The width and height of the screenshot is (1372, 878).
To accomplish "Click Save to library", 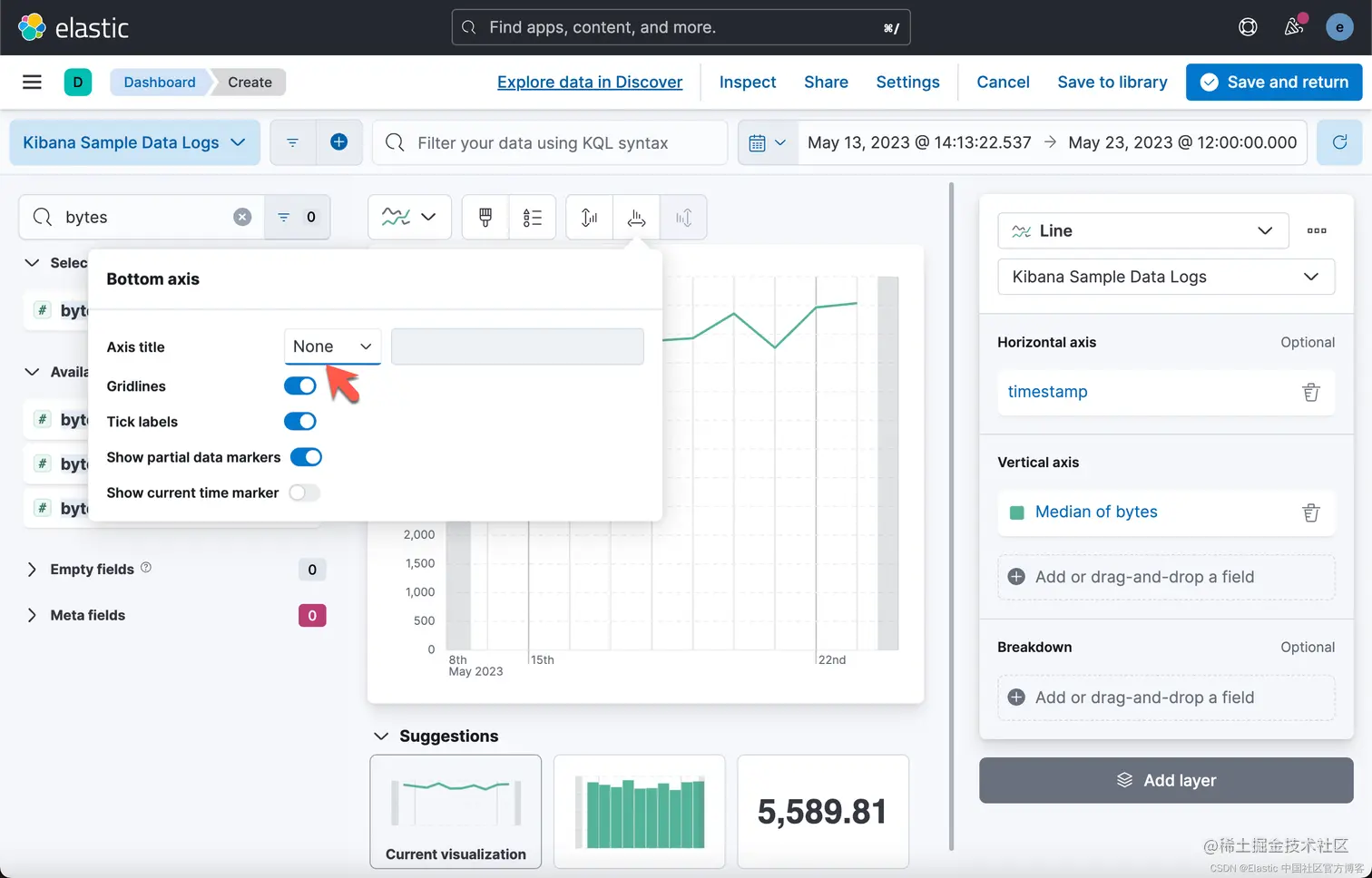I will 1112,82.
